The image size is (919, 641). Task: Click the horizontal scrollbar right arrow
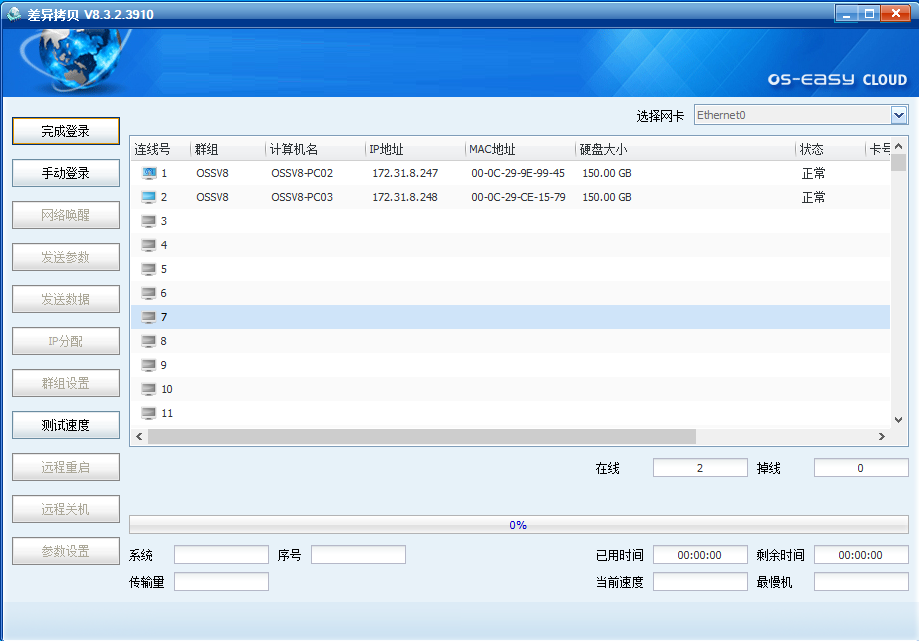(x=882, y=437)
